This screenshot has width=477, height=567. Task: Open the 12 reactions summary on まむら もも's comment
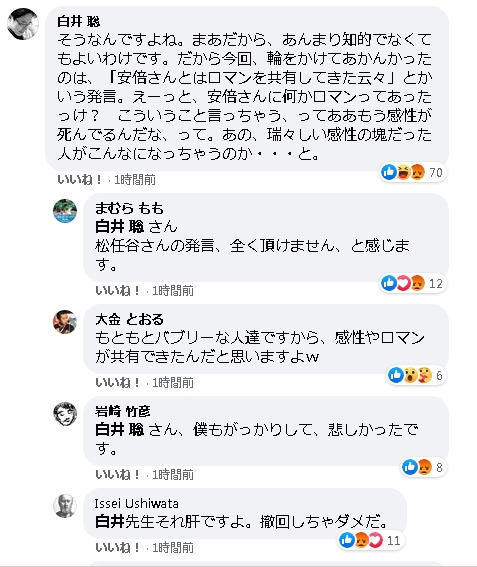(413, 283)
